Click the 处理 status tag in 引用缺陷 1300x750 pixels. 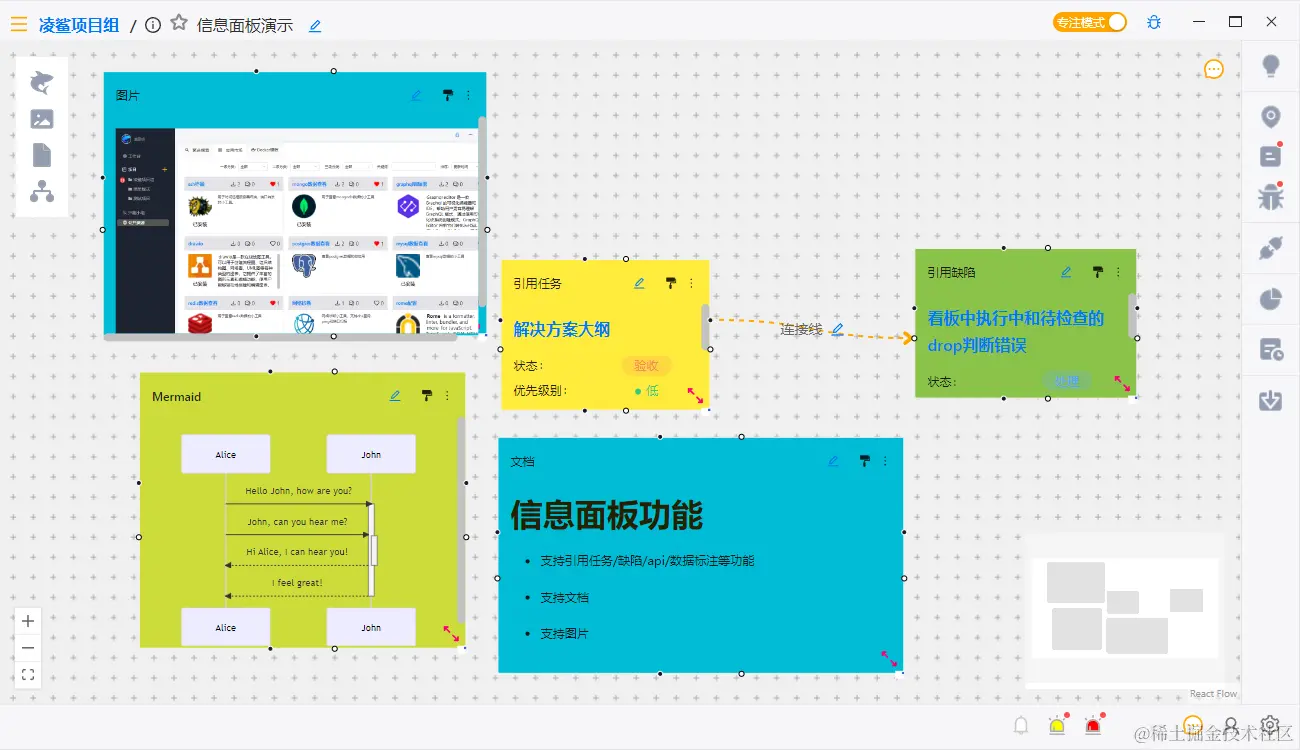1067,381
